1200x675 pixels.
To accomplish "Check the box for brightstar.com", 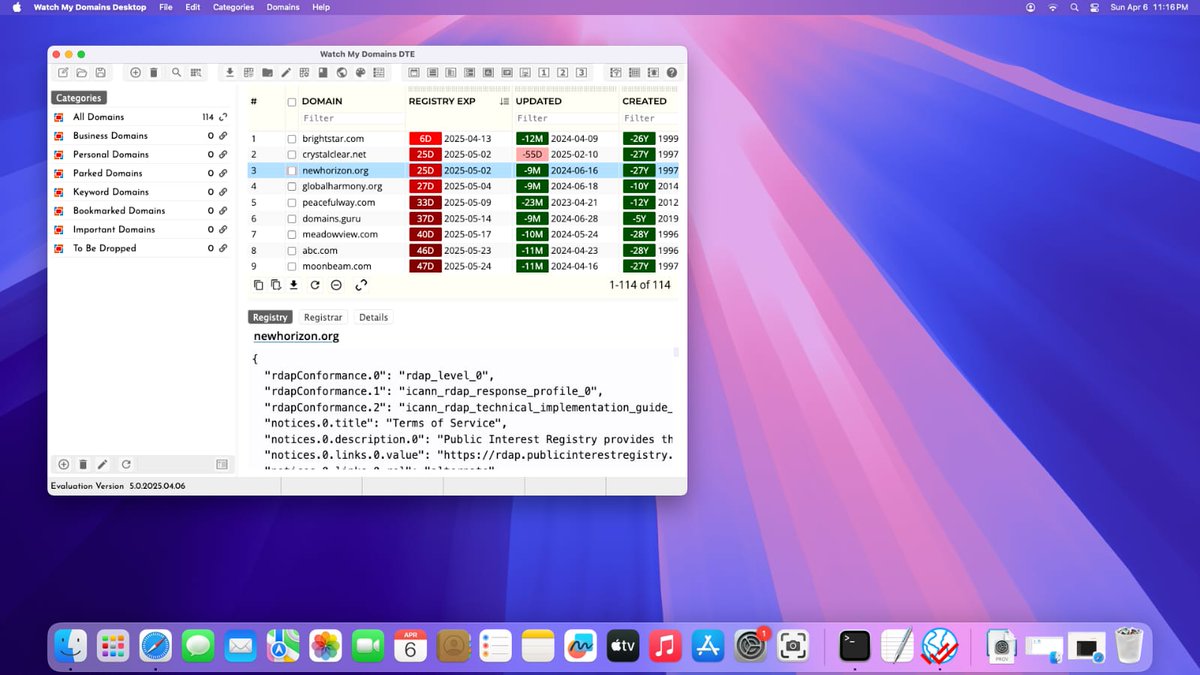I will [x=292, y=139].
